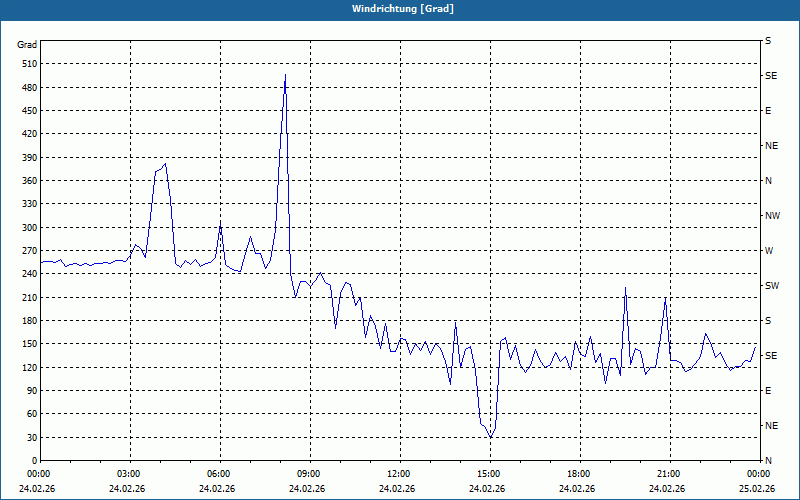Click the '90' degree axis label
800x500 pixels.
point(32,391)
